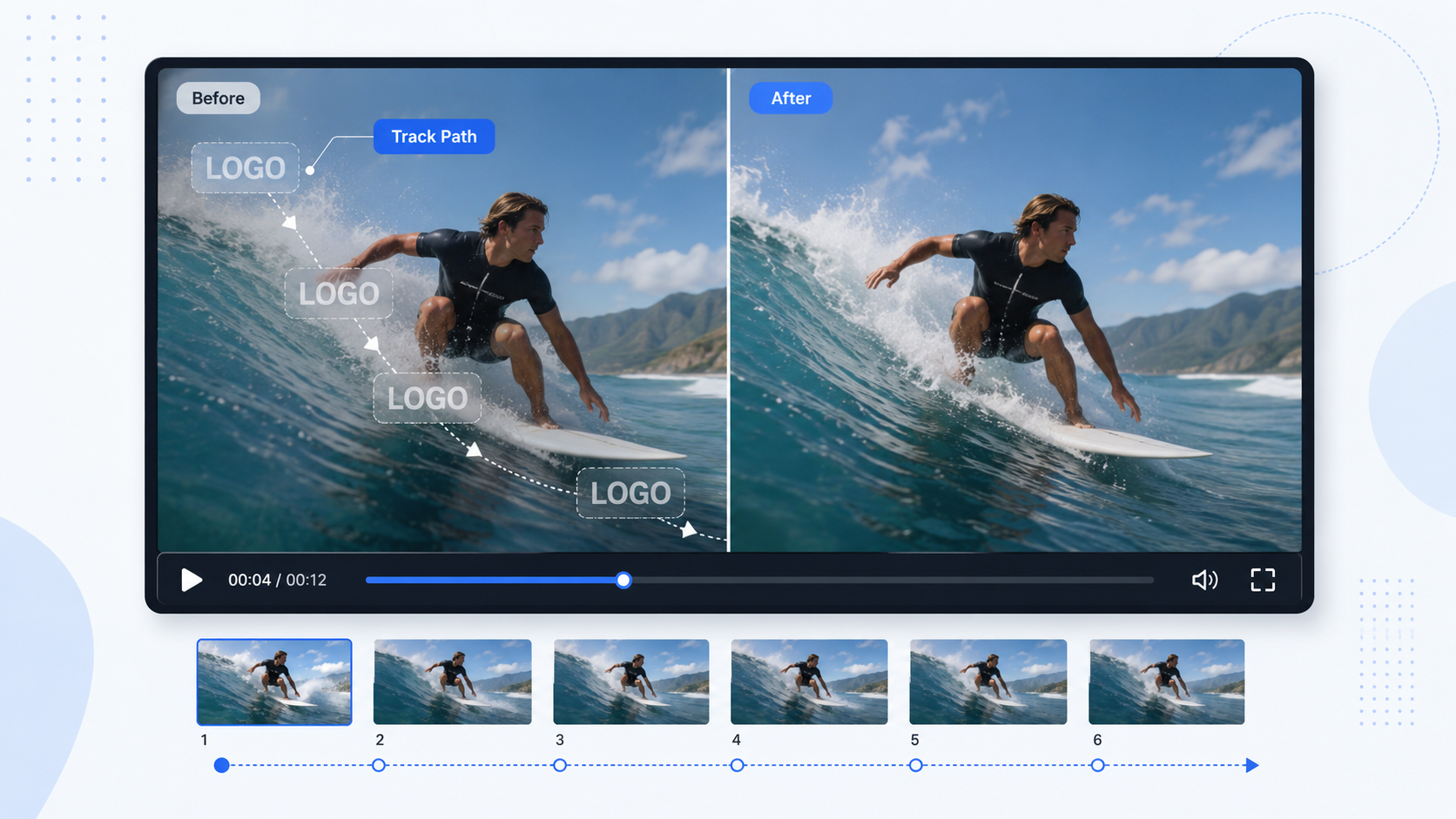
Task: Click the Before label
Action: (218, 98)
